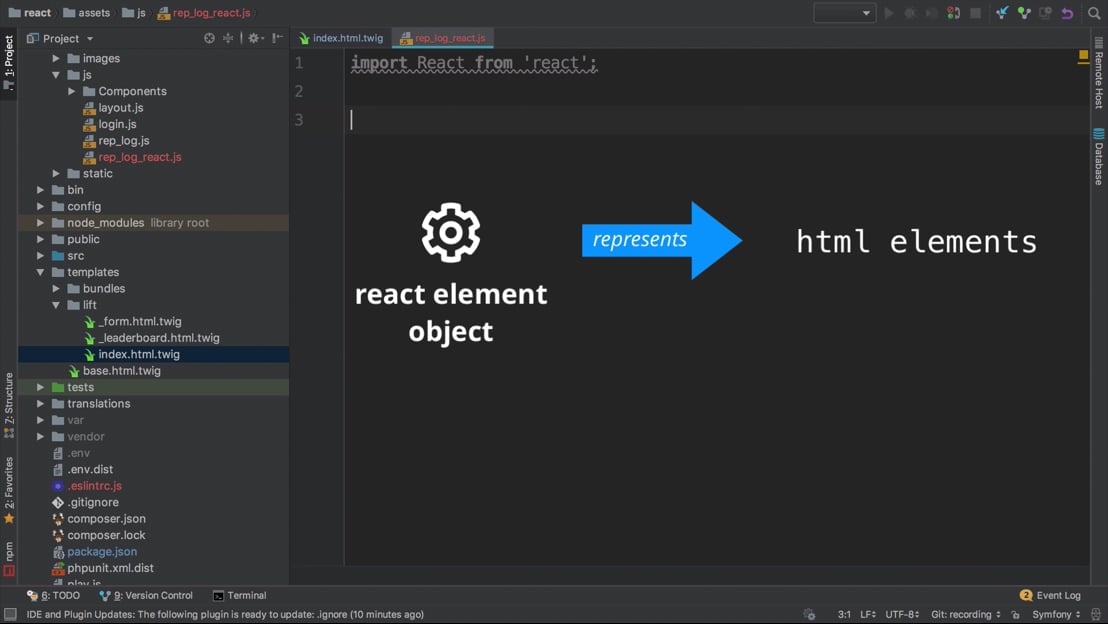This screenshot has width=1108, height=624.
Task: Collapse the templates folder
Action: (40, 272)
